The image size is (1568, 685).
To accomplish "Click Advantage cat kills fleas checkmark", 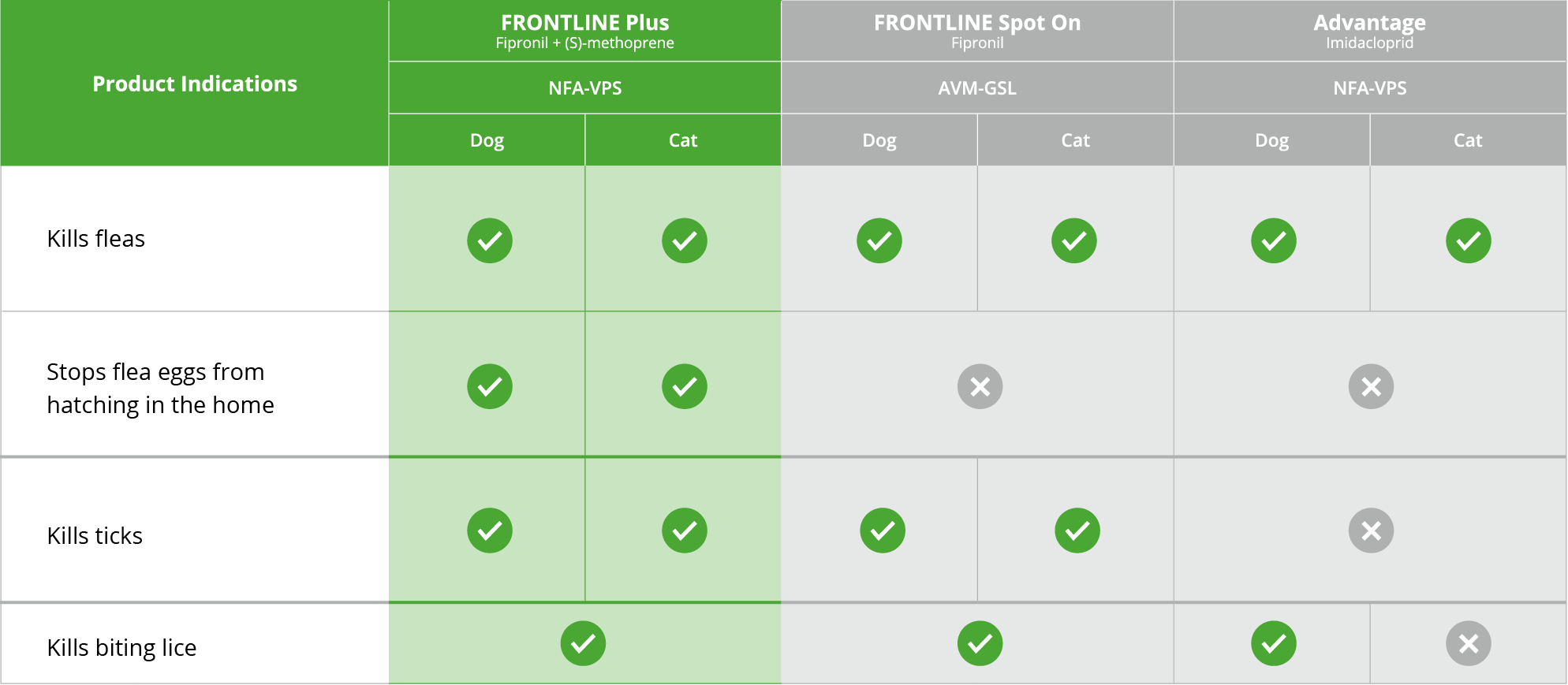I will (x=1468, y=240).
